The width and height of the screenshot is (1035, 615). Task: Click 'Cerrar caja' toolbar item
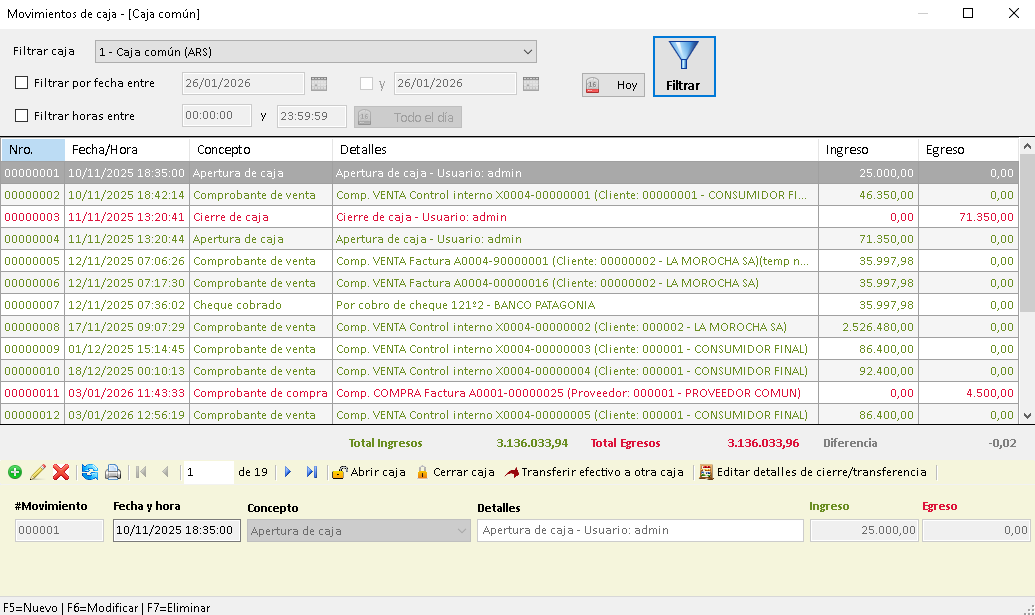pyautogui.click(x=455, y=472)
